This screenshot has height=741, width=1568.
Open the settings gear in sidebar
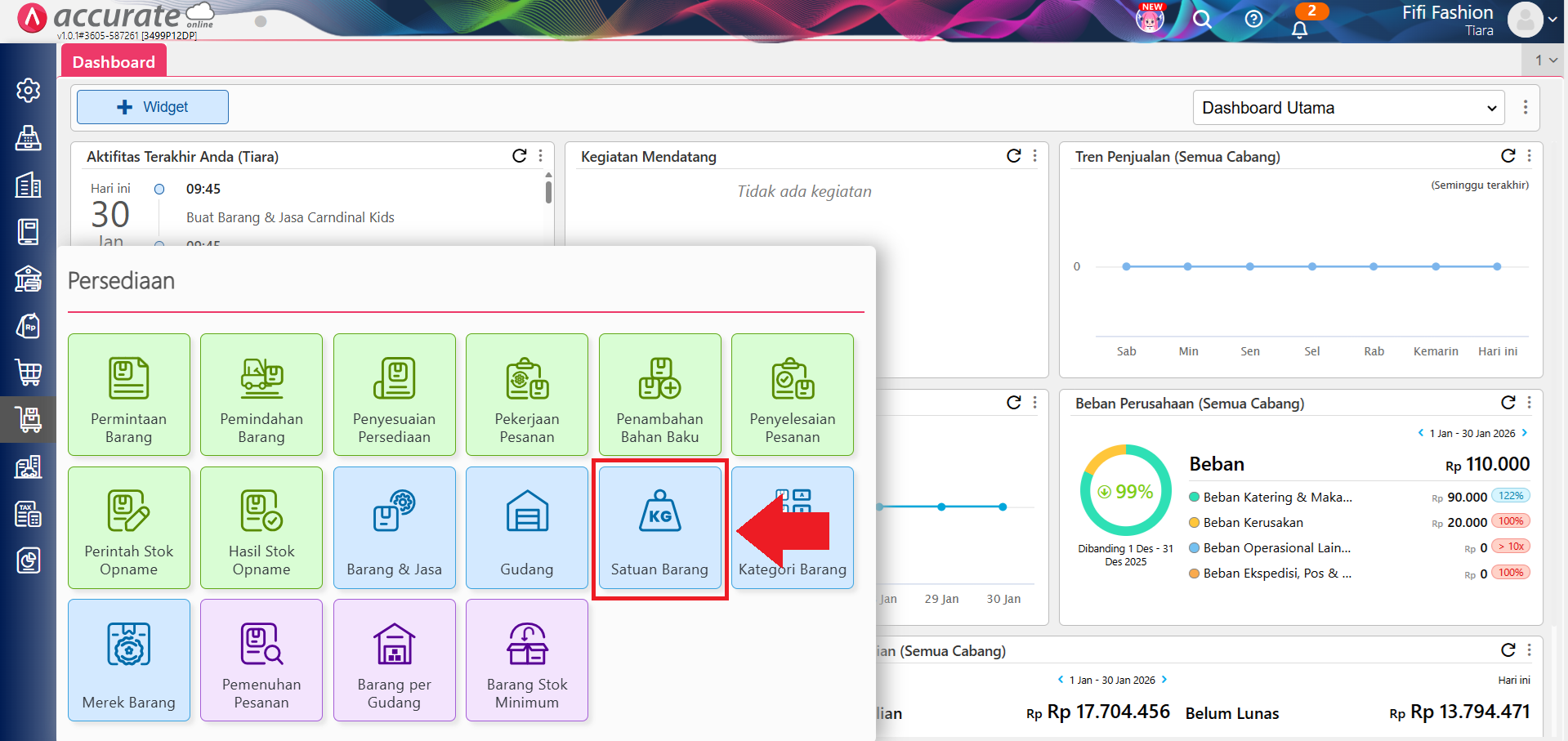tap(29, 90)
